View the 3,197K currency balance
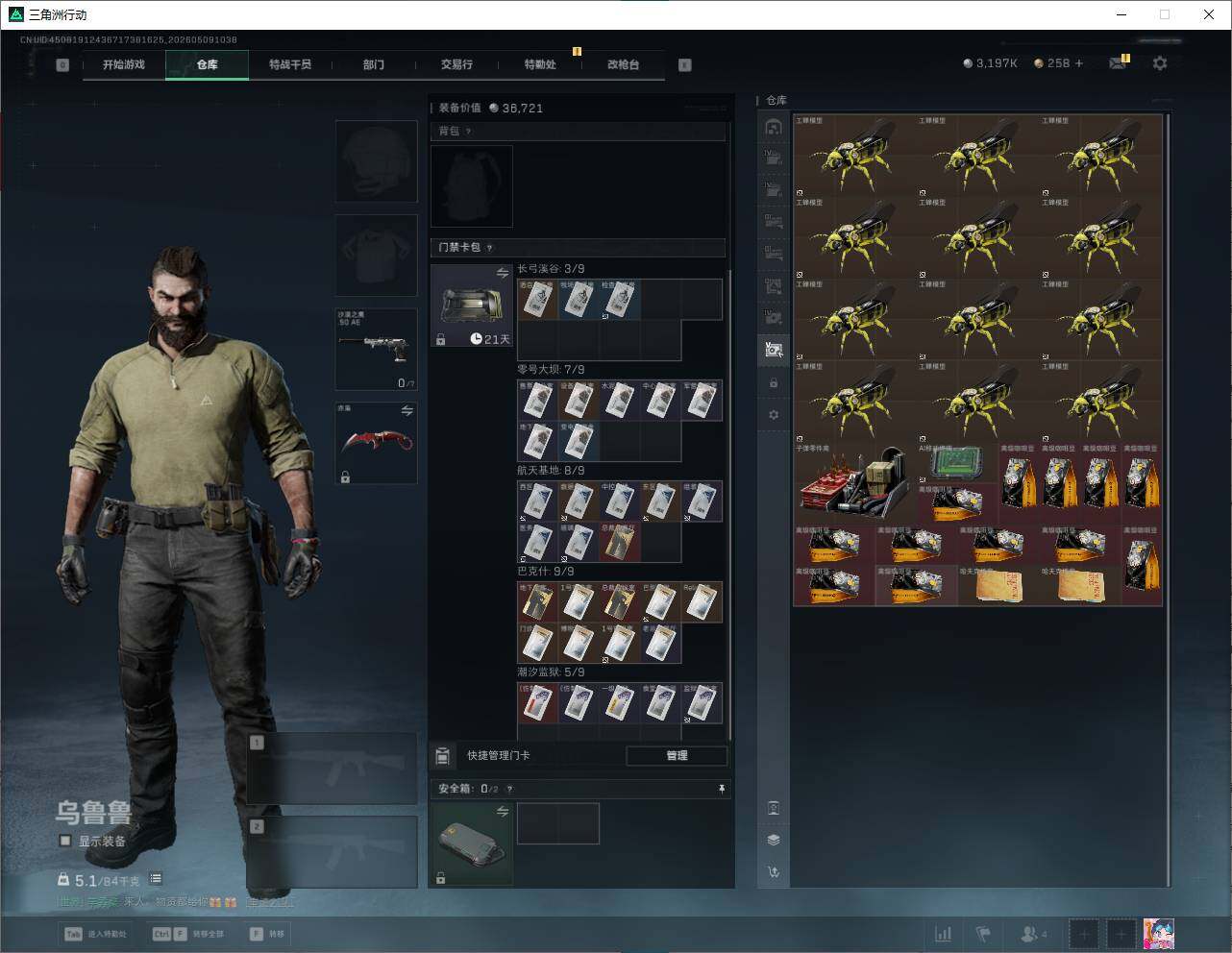The image size is (1232, 953). click(990, 63)
